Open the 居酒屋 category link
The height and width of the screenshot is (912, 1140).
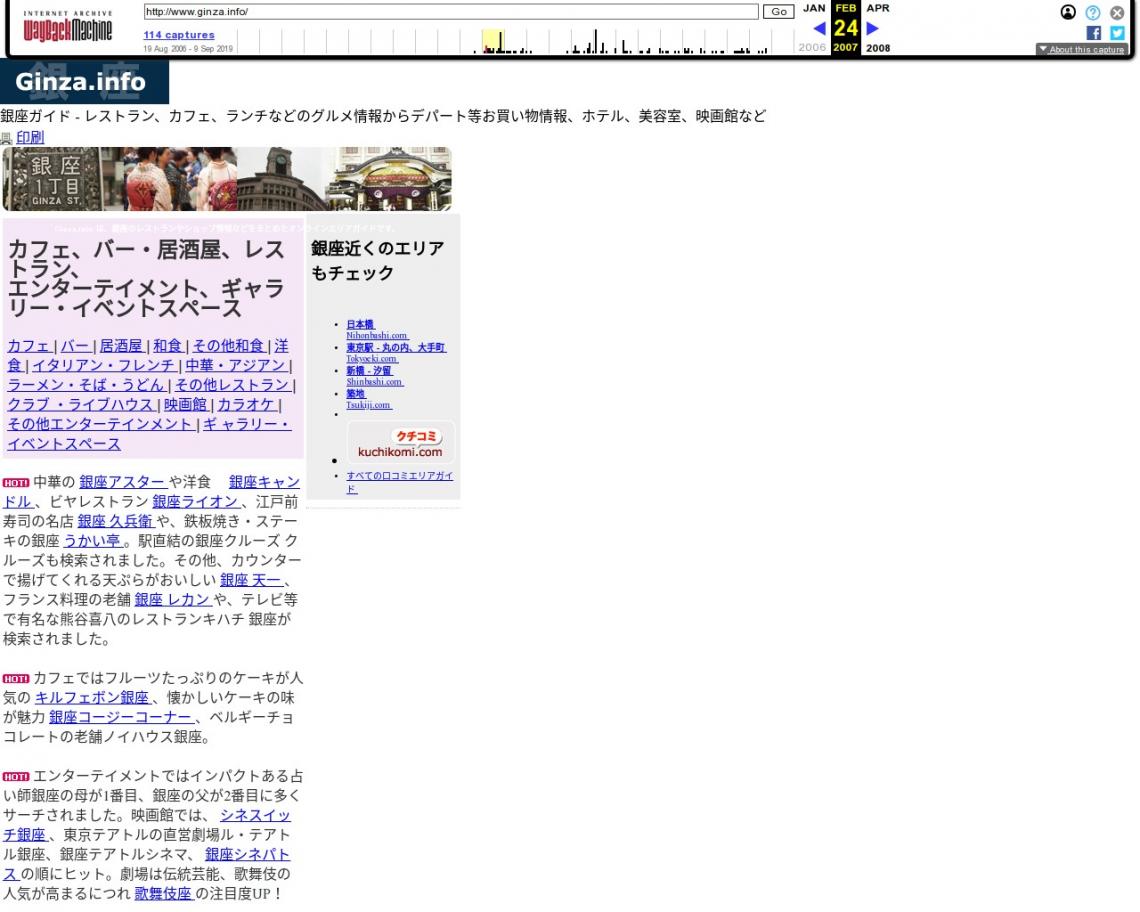point(121,346)
